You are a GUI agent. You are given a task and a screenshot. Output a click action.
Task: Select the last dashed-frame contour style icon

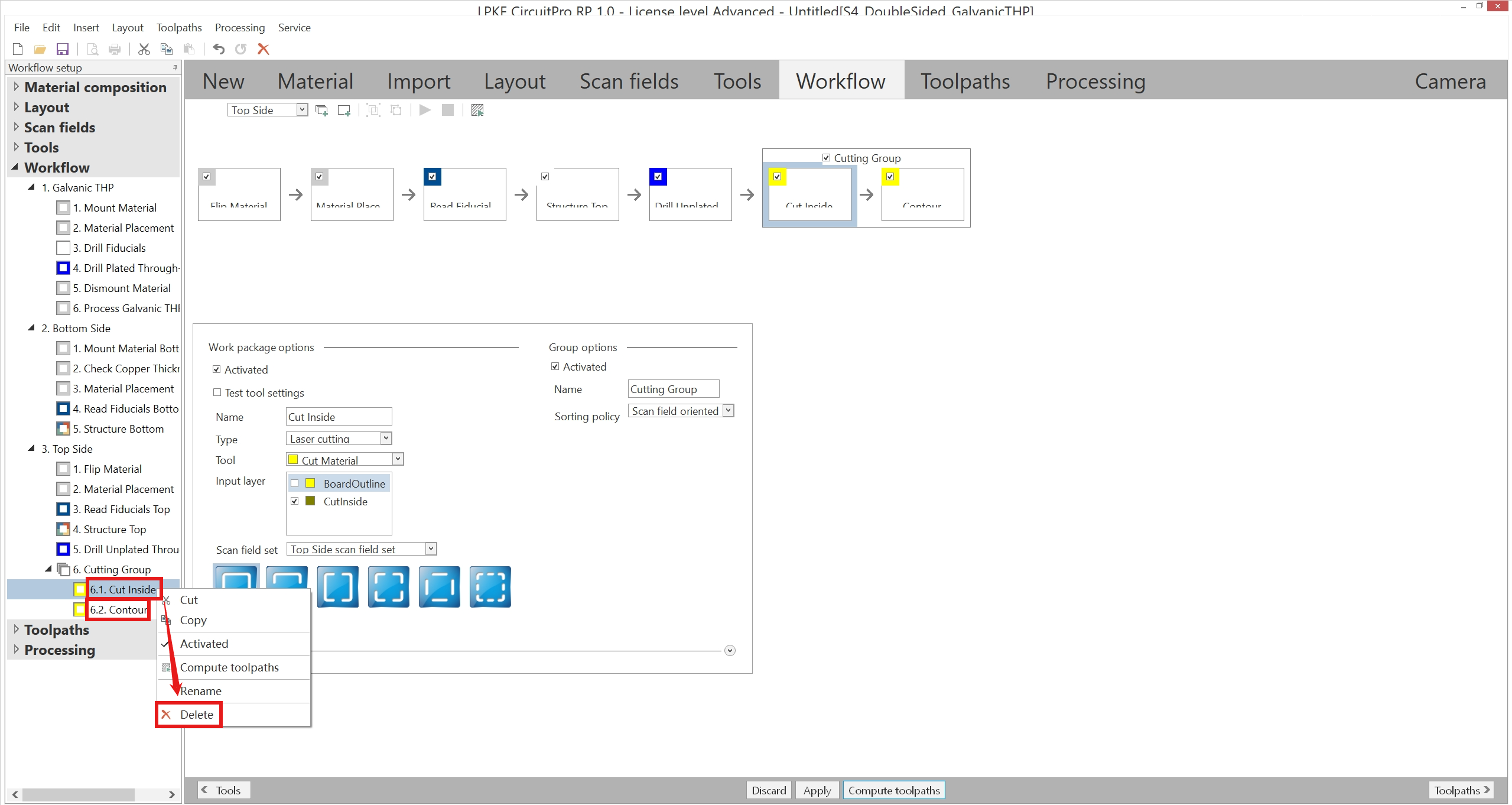coord(490,586)
